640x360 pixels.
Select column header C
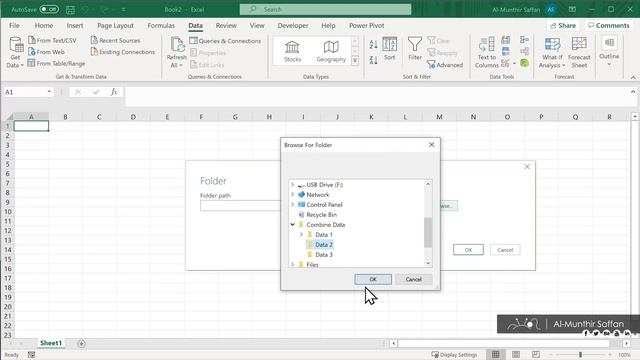[x=99, y=117]
